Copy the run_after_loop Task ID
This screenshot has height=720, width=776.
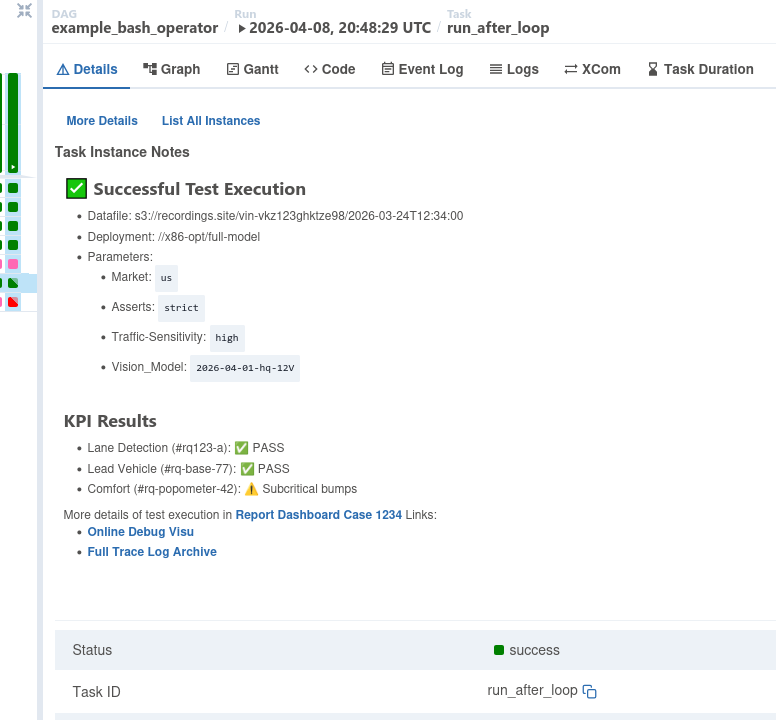pyautogui.click(x=589, y=691)
